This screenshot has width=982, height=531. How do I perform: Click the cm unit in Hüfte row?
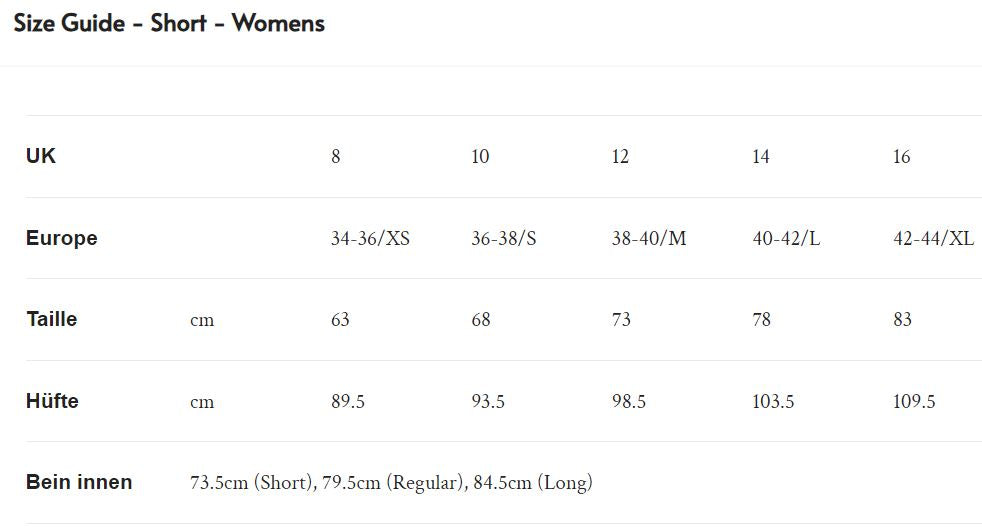(202, 402)
